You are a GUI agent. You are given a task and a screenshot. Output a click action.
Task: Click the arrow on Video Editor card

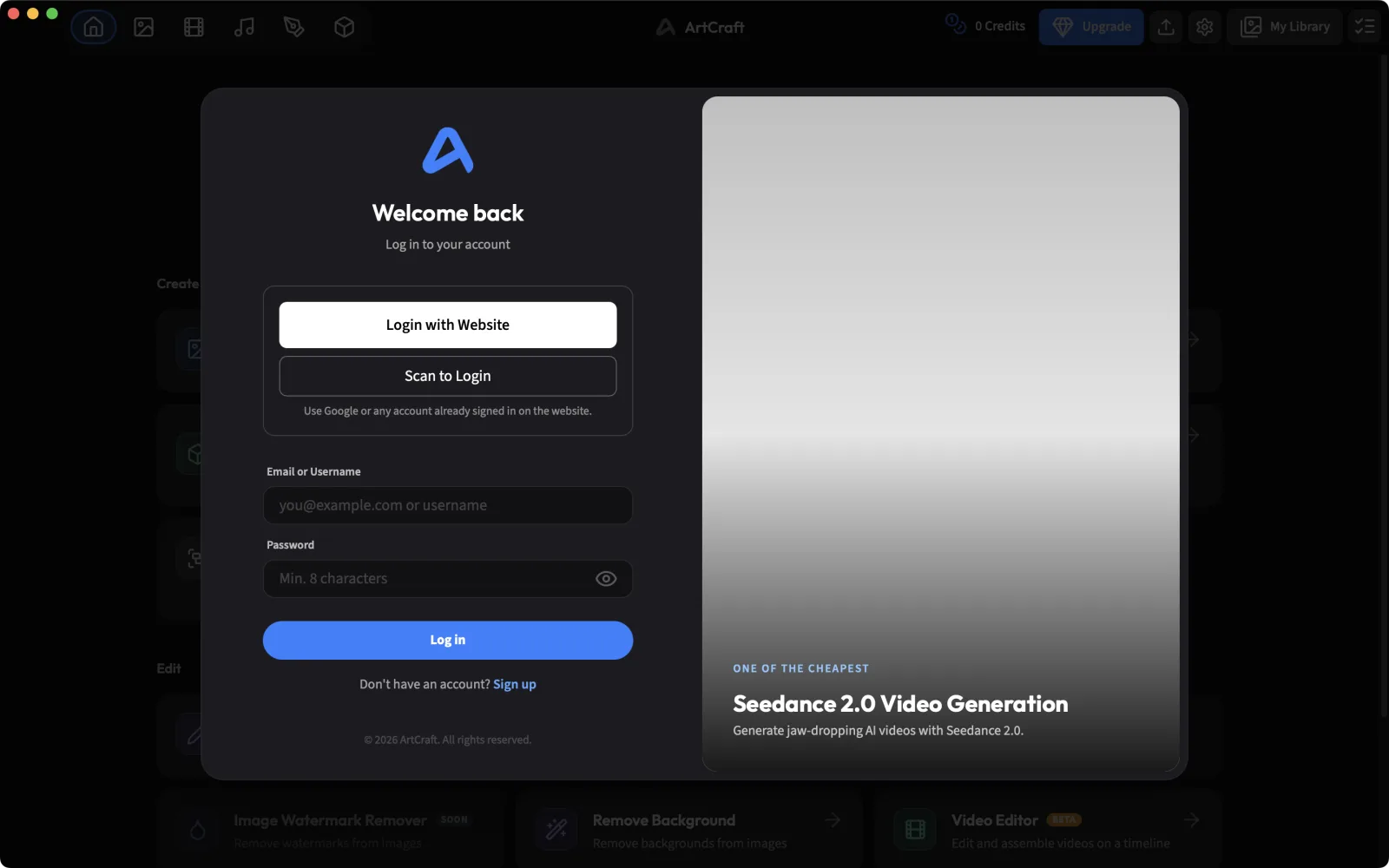1192,820
